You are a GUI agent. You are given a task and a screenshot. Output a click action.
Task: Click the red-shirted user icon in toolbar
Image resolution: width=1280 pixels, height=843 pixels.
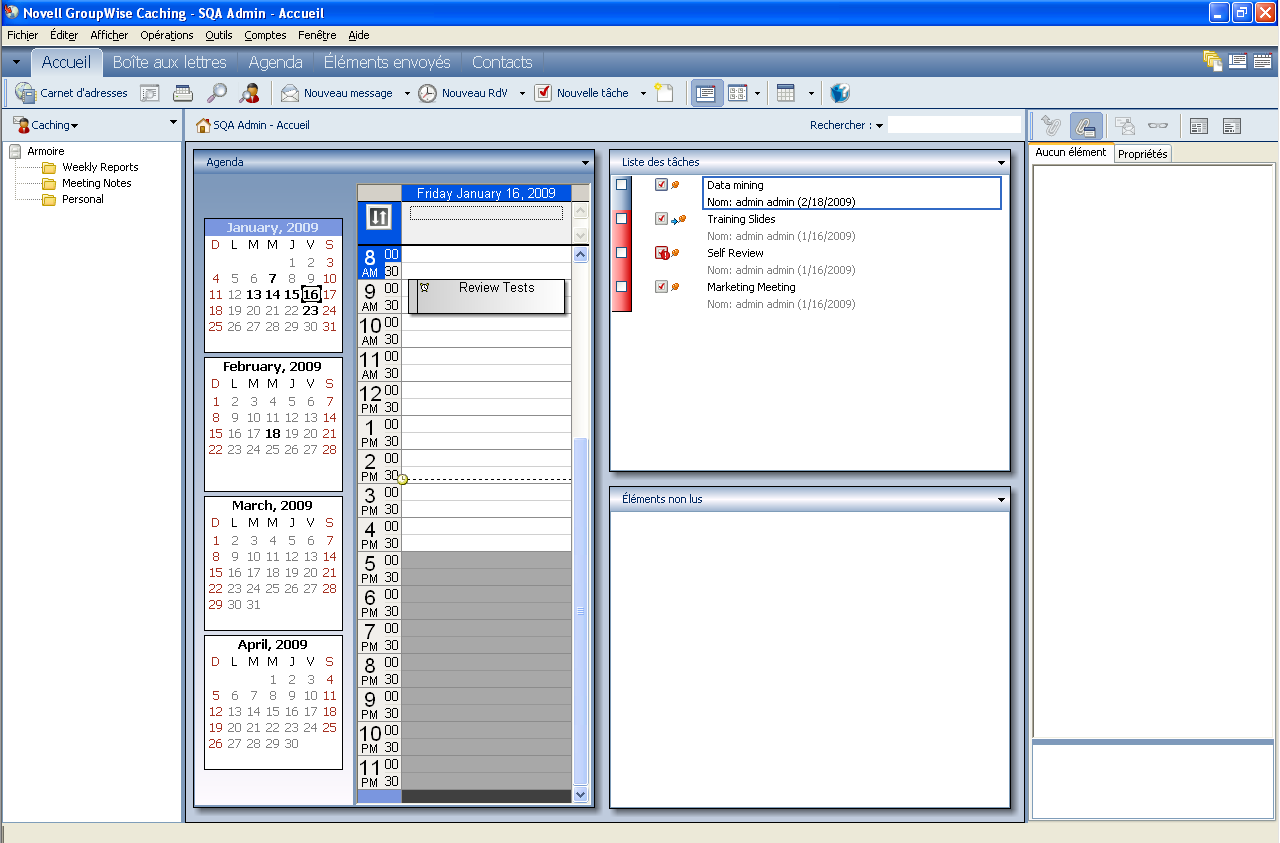(249, 93)
